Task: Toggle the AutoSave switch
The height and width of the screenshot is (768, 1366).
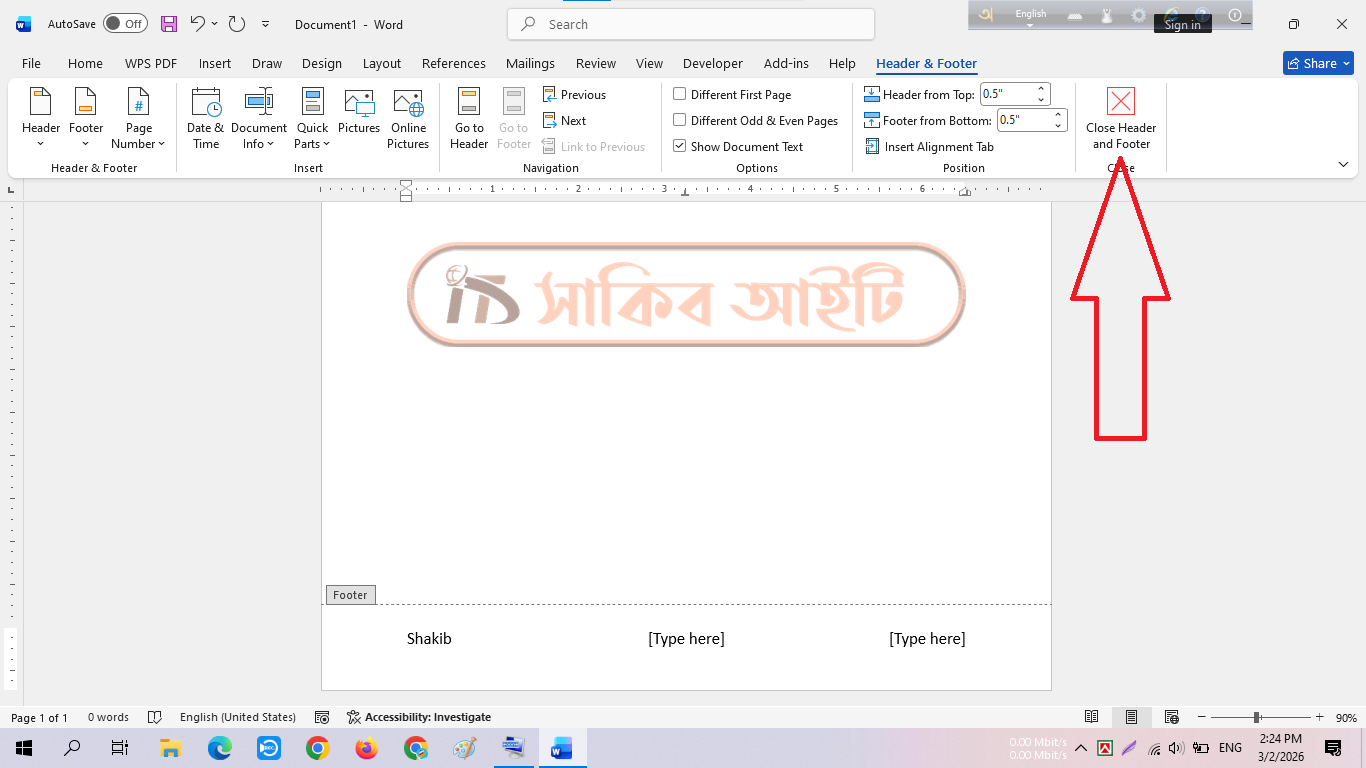Action: pos(125,24)
